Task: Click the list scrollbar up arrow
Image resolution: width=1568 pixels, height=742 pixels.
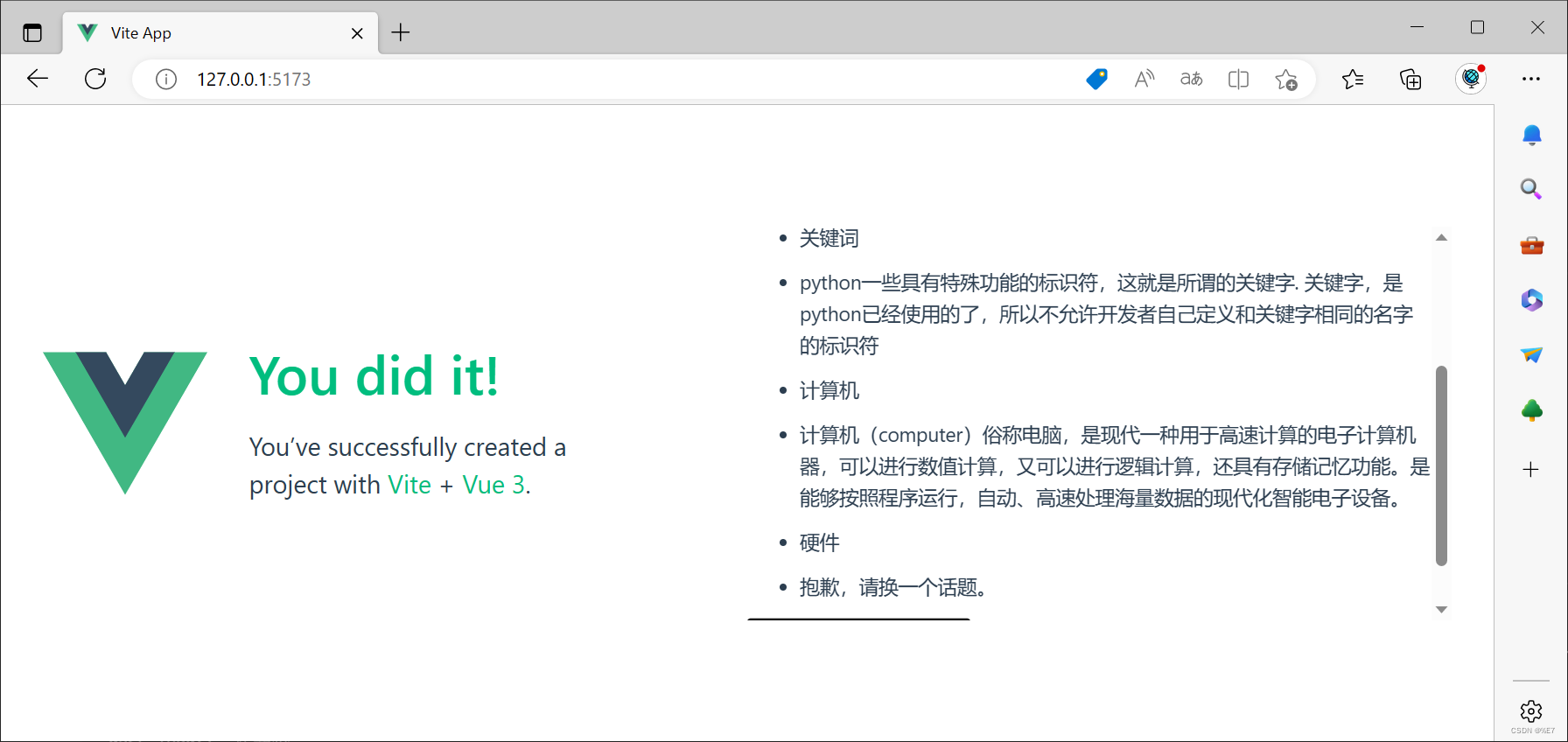Action: (1441, 237)
